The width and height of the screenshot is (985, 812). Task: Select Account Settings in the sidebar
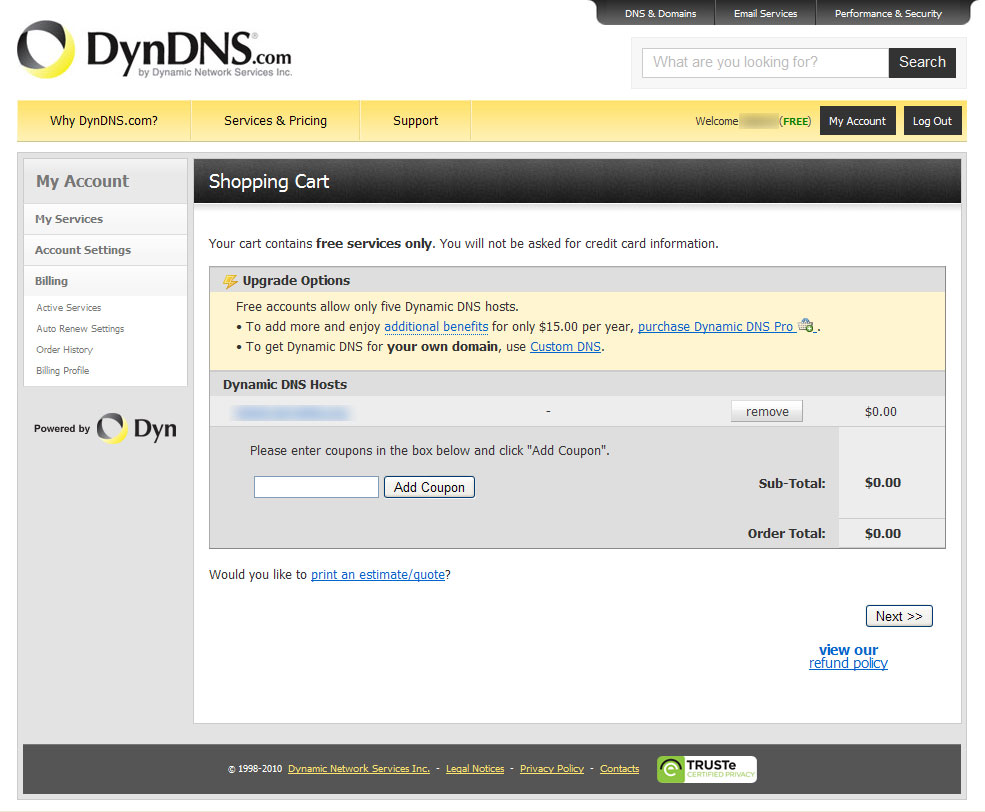point(106,250)
